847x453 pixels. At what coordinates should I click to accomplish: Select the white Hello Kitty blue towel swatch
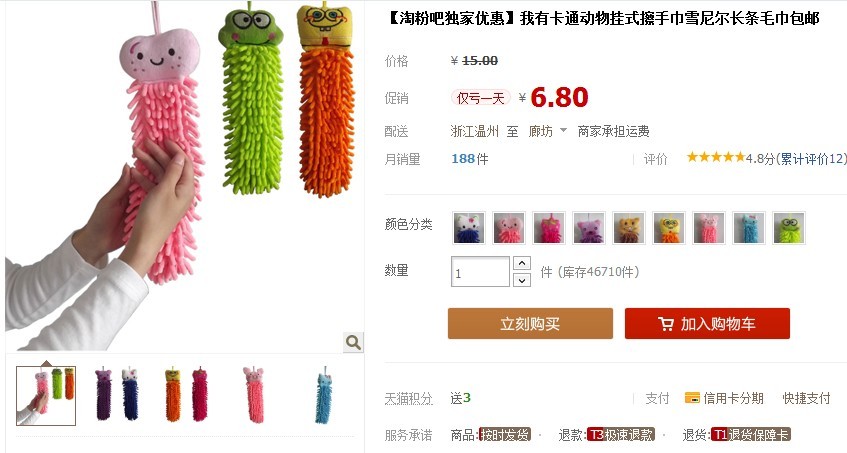pos(468,228)
